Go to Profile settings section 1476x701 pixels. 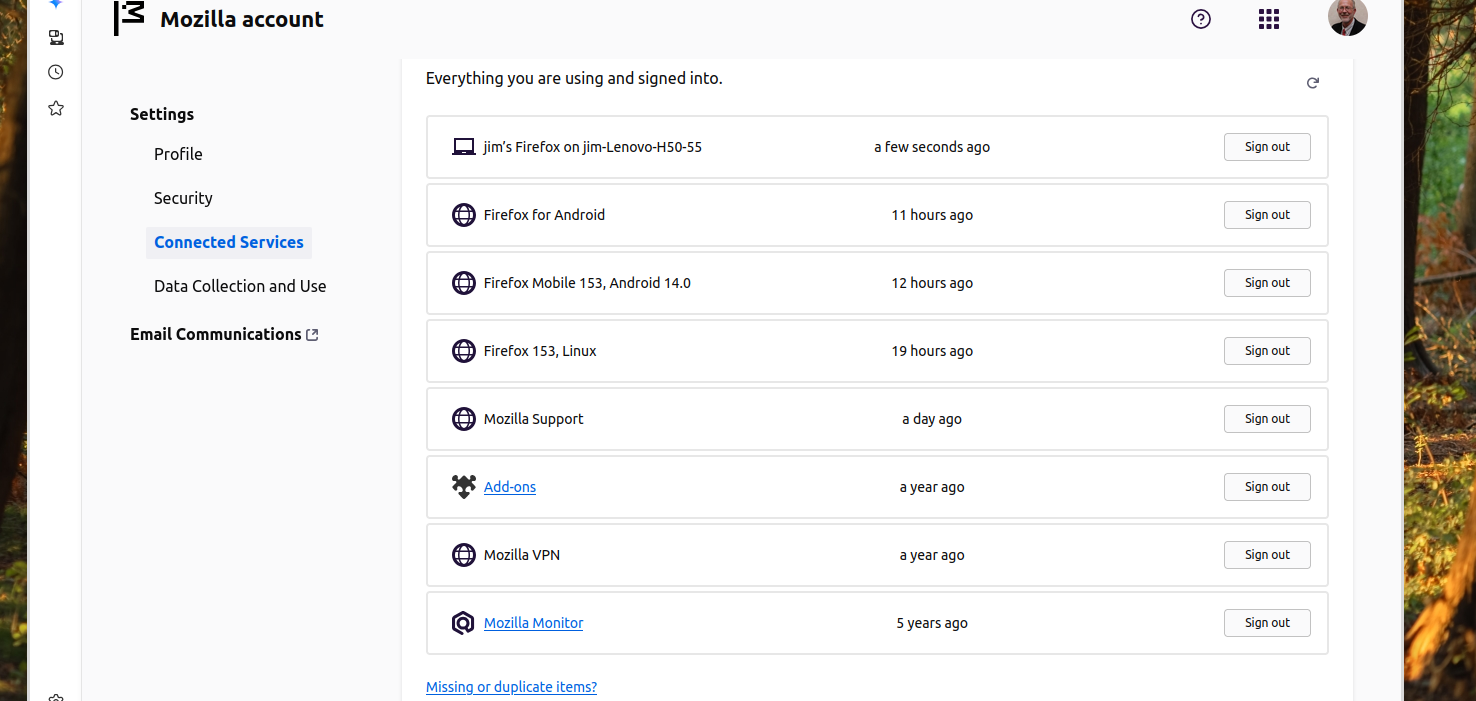(178, 154)
